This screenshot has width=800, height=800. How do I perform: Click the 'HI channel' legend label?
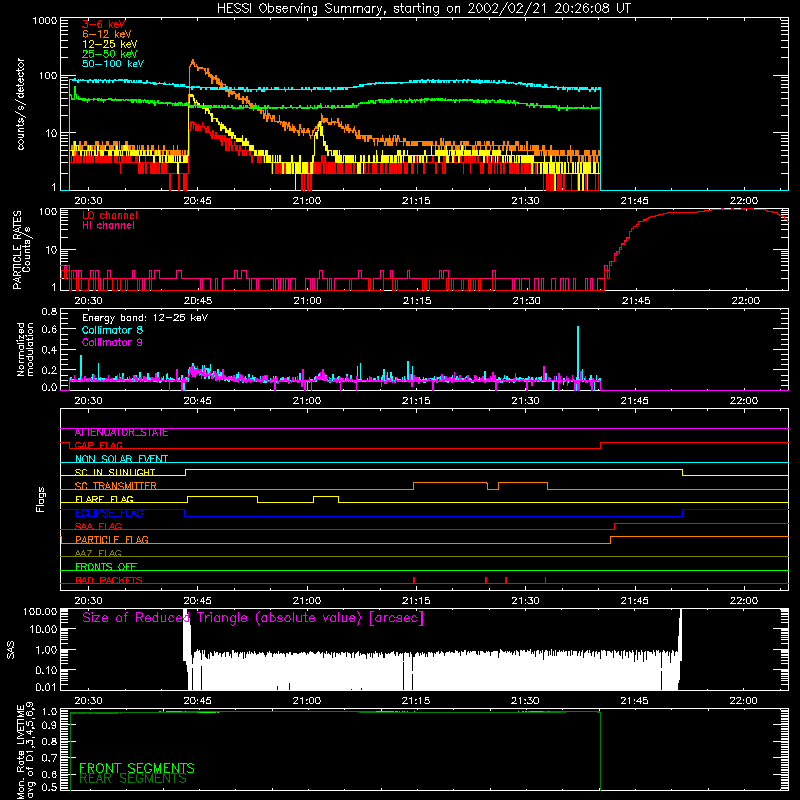click(109, 226)
